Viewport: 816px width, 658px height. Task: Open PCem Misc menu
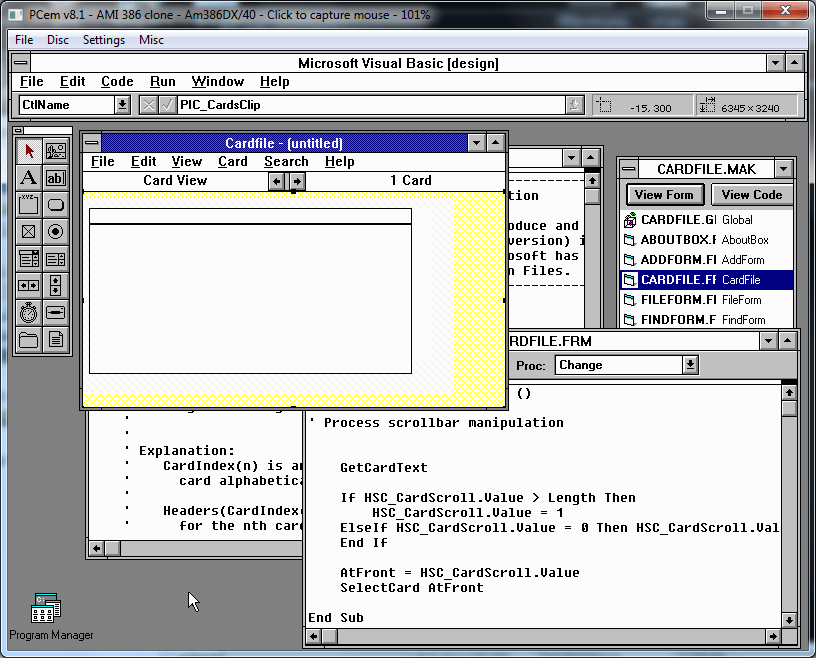tap(151, 40)
